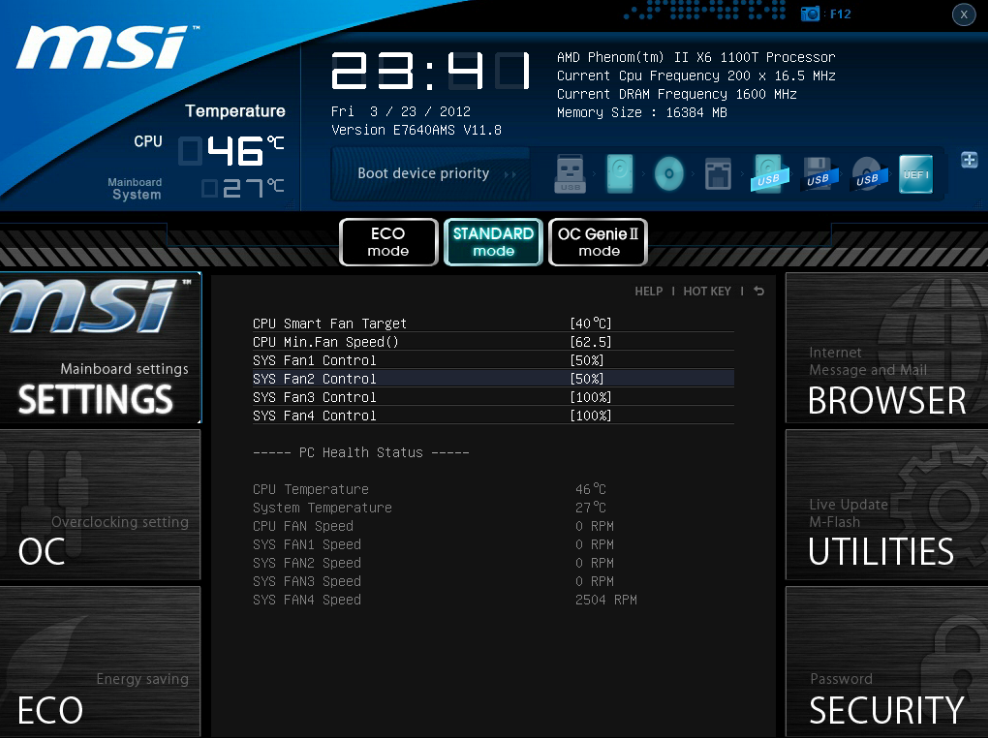Click the CD/DVD disc boot device icon
This screenshot has width=988, height=738.
[669, 174]
